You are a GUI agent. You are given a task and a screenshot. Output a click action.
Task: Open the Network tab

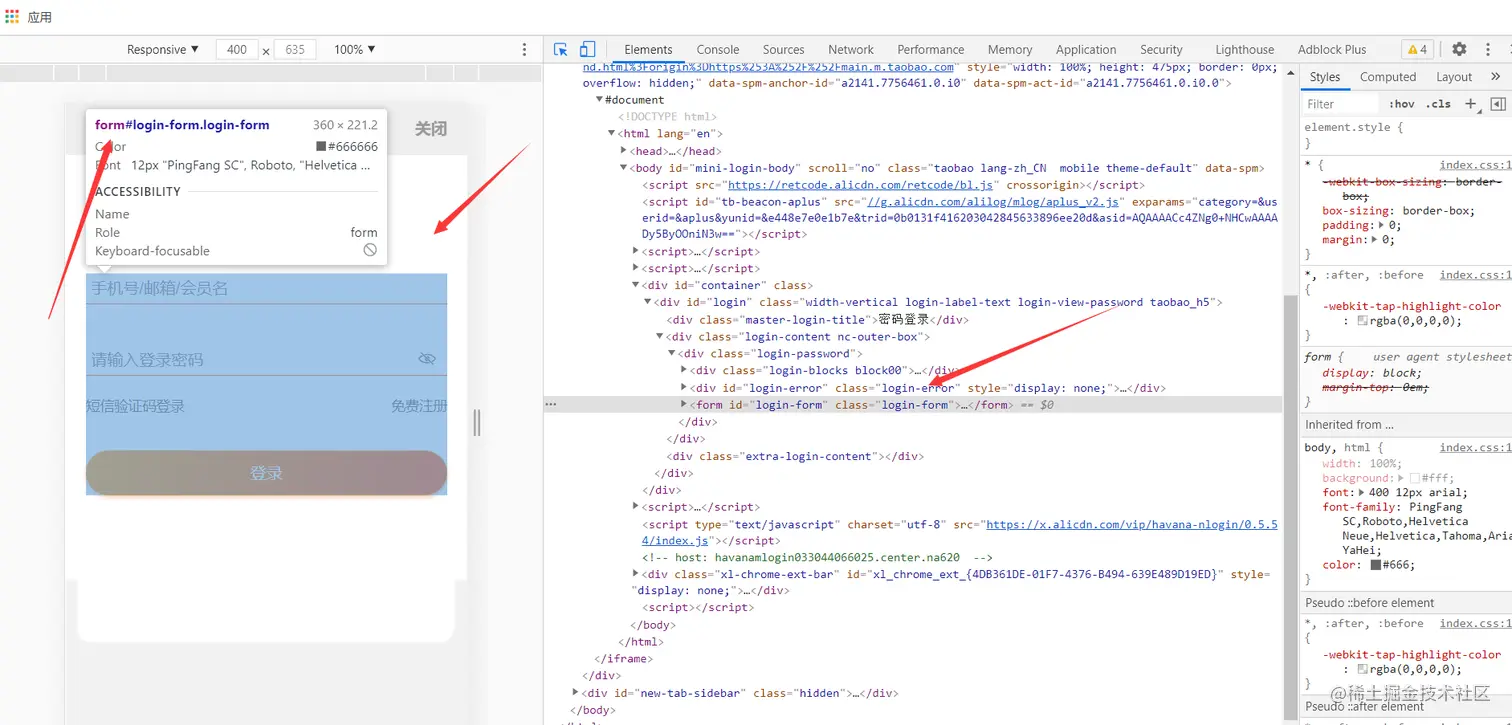pyautogui.click(x=851, y=49)
